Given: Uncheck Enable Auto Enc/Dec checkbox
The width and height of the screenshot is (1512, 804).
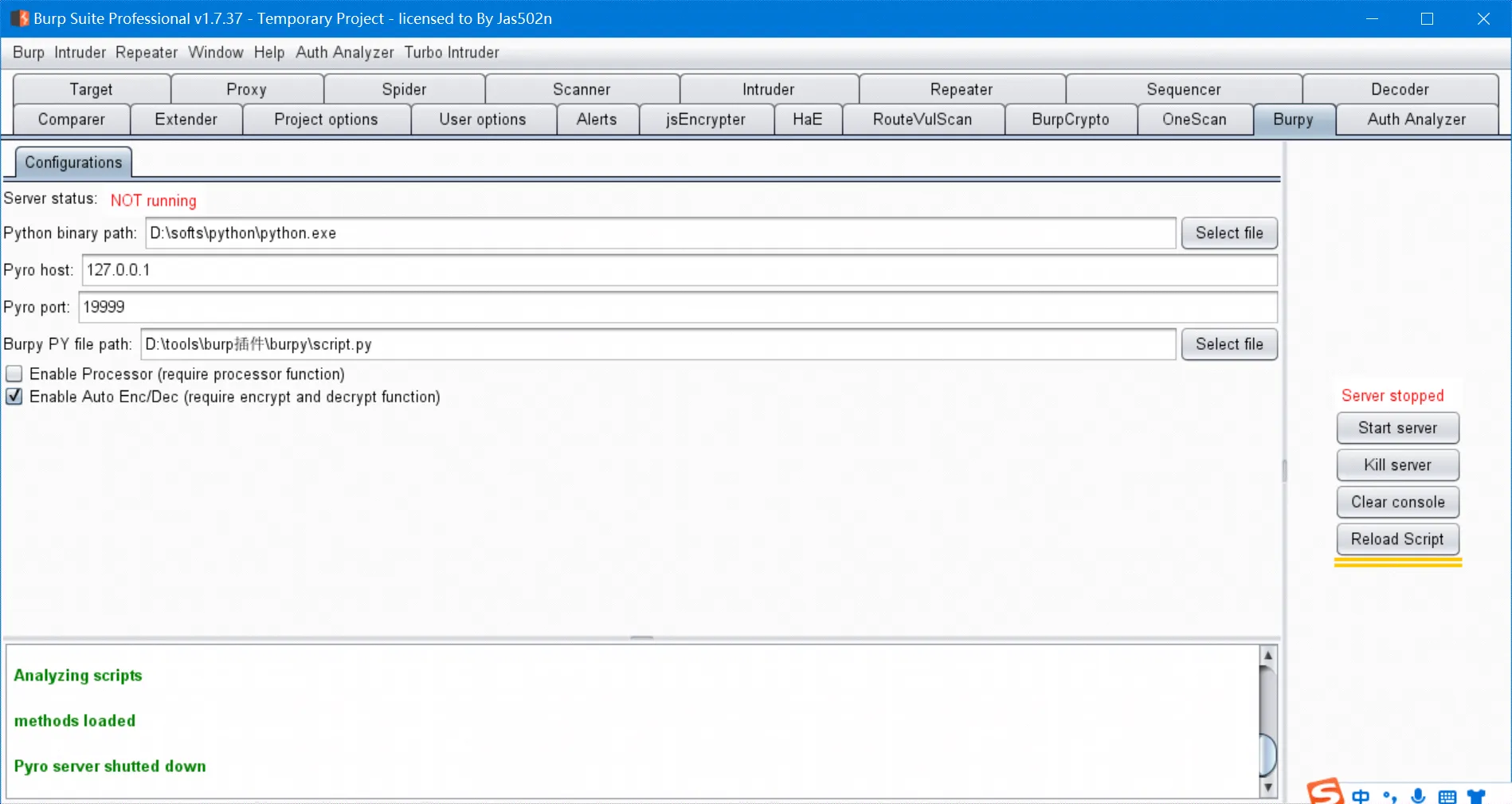Looking at the screenshot, I should (x=14, y=396).
